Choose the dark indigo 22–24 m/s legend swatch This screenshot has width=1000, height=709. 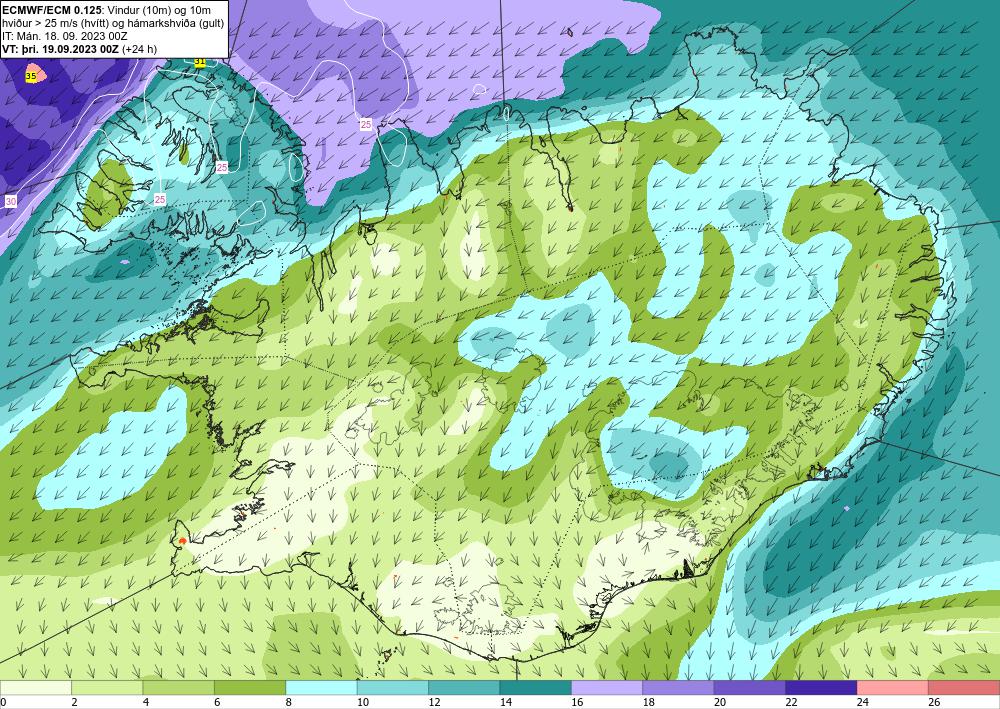(x=821, y=687)
